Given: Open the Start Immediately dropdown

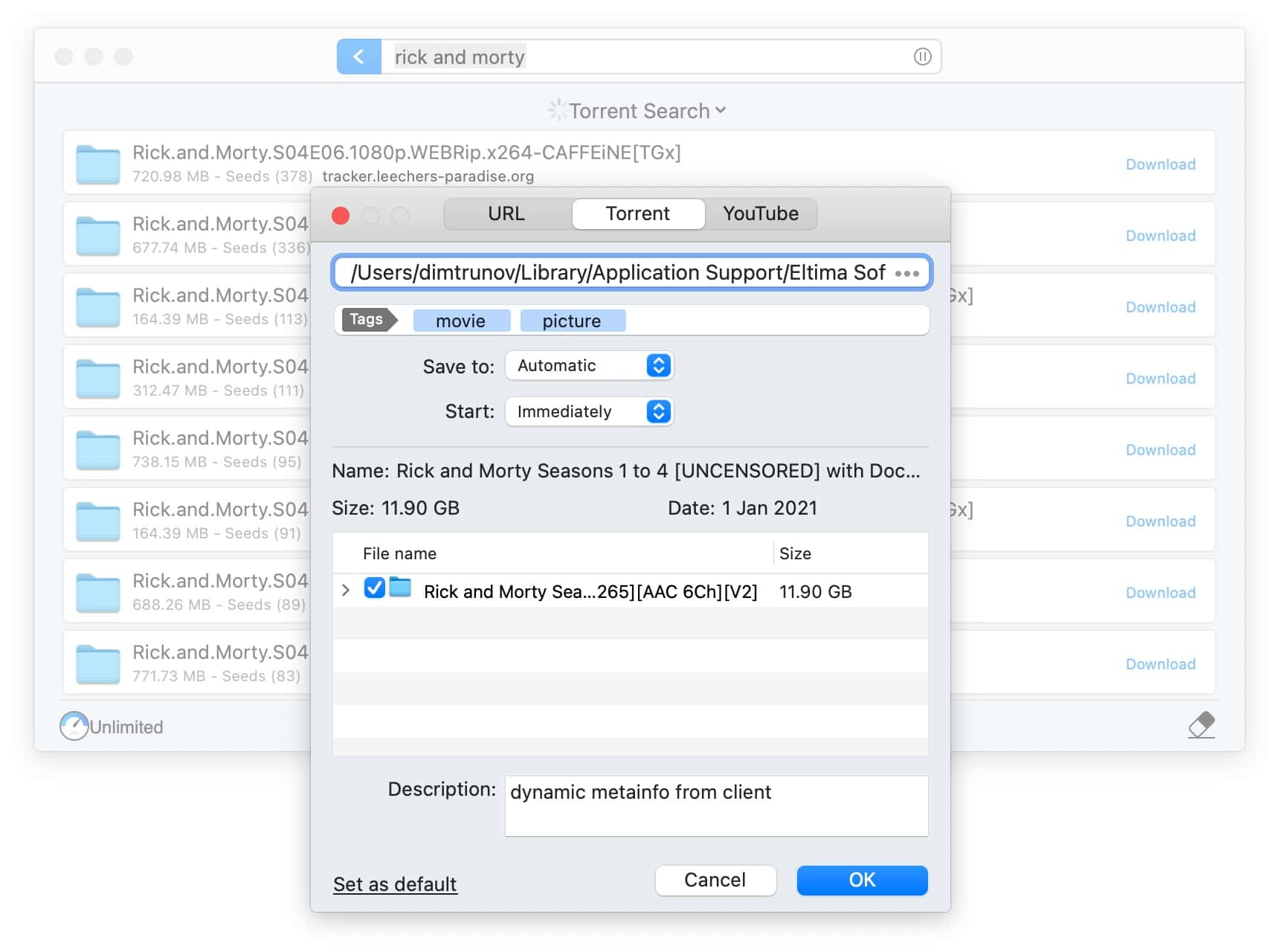Looking at the screenshot, I should coord(589,411).
